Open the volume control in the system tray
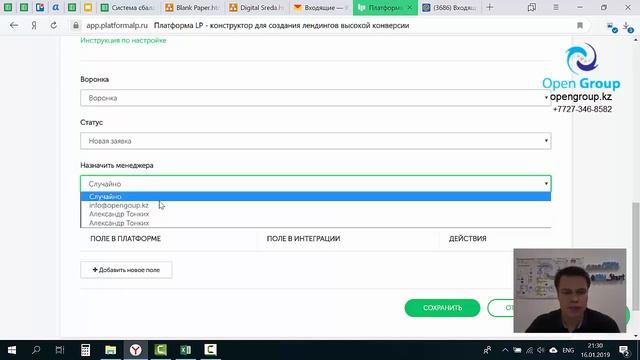 coord(541,350)
